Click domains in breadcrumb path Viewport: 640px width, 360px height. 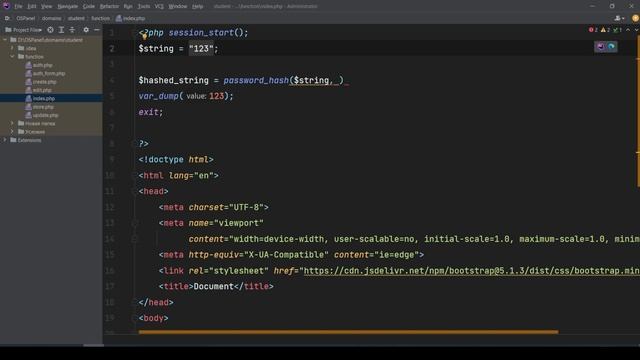tap(51, 18)
